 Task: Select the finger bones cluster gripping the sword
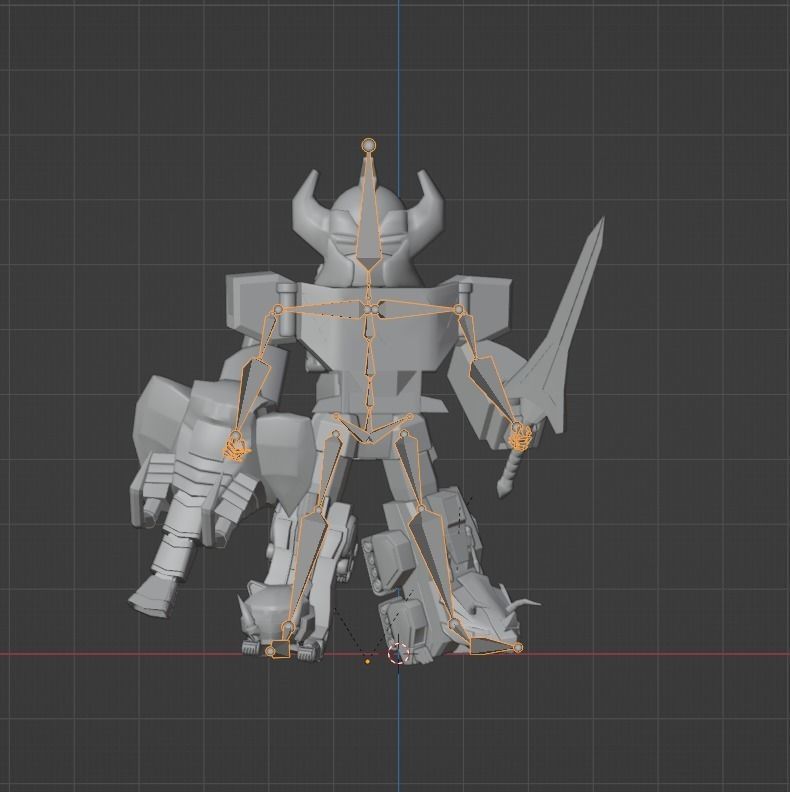click(x=520, y=438)
